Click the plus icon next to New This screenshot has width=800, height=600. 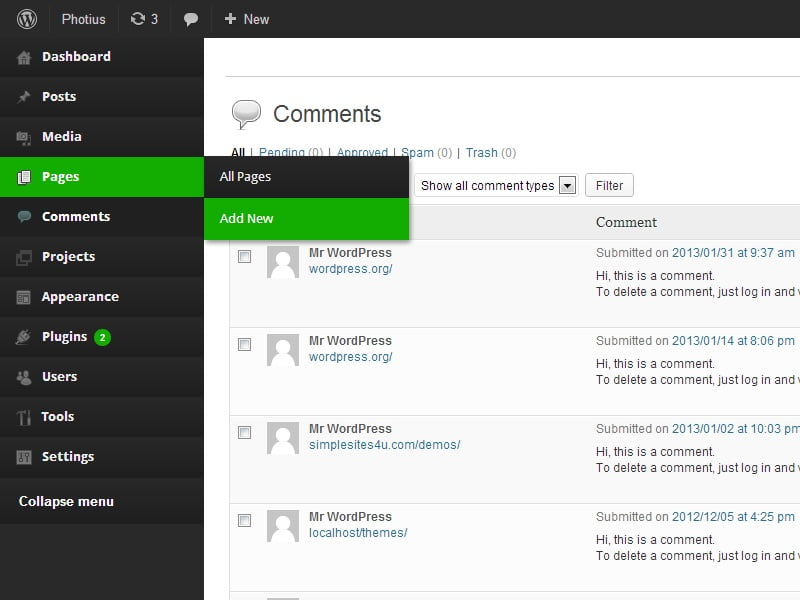pyautogui.click(x=230, y=19)
